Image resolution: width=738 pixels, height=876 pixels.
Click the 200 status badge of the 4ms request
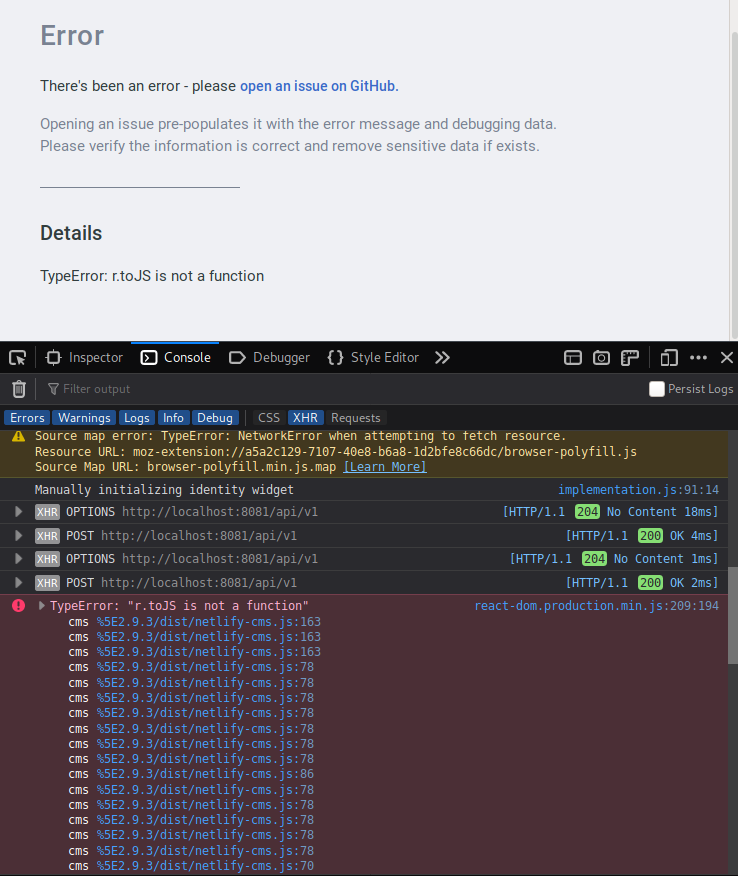tap(650, 536)
